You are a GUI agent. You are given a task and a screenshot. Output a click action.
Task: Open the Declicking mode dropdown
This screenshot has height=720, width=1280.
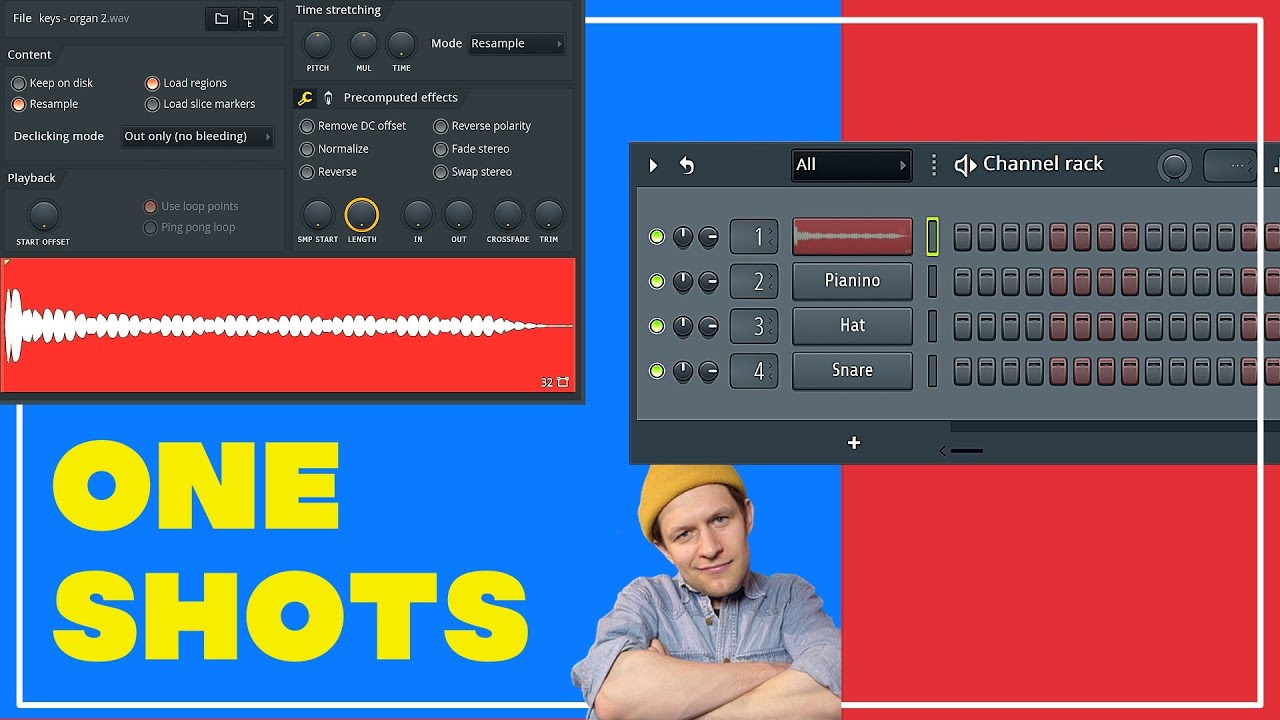pyautogui.click(x=198, y=137)
